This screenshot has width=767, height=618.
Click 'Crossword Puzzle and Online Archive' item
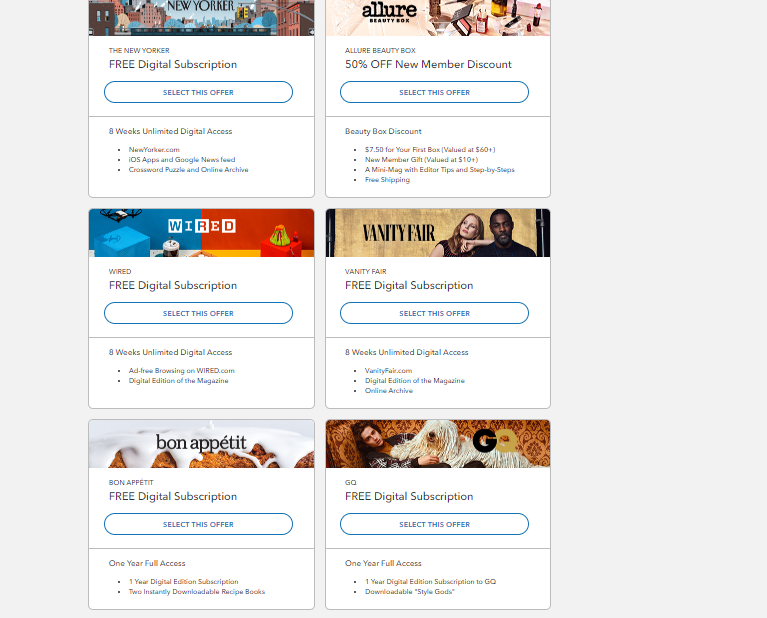pyautogui.click(x=188, y=170)
